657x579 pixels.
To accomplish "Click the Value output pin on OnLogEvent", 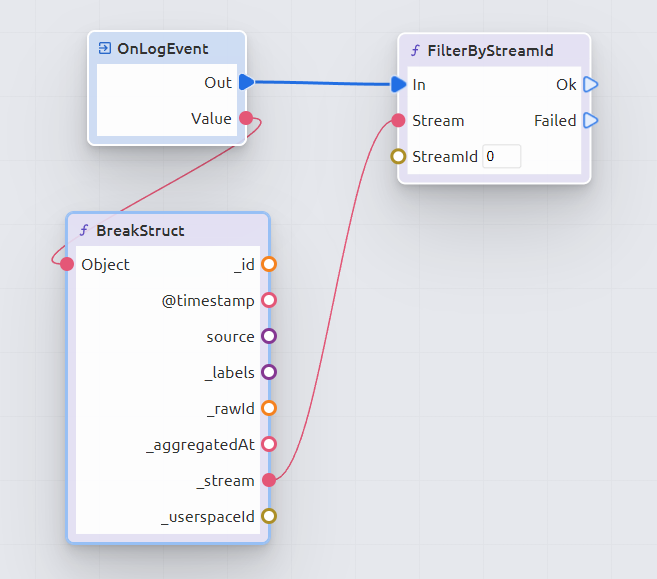I will 246,119.
